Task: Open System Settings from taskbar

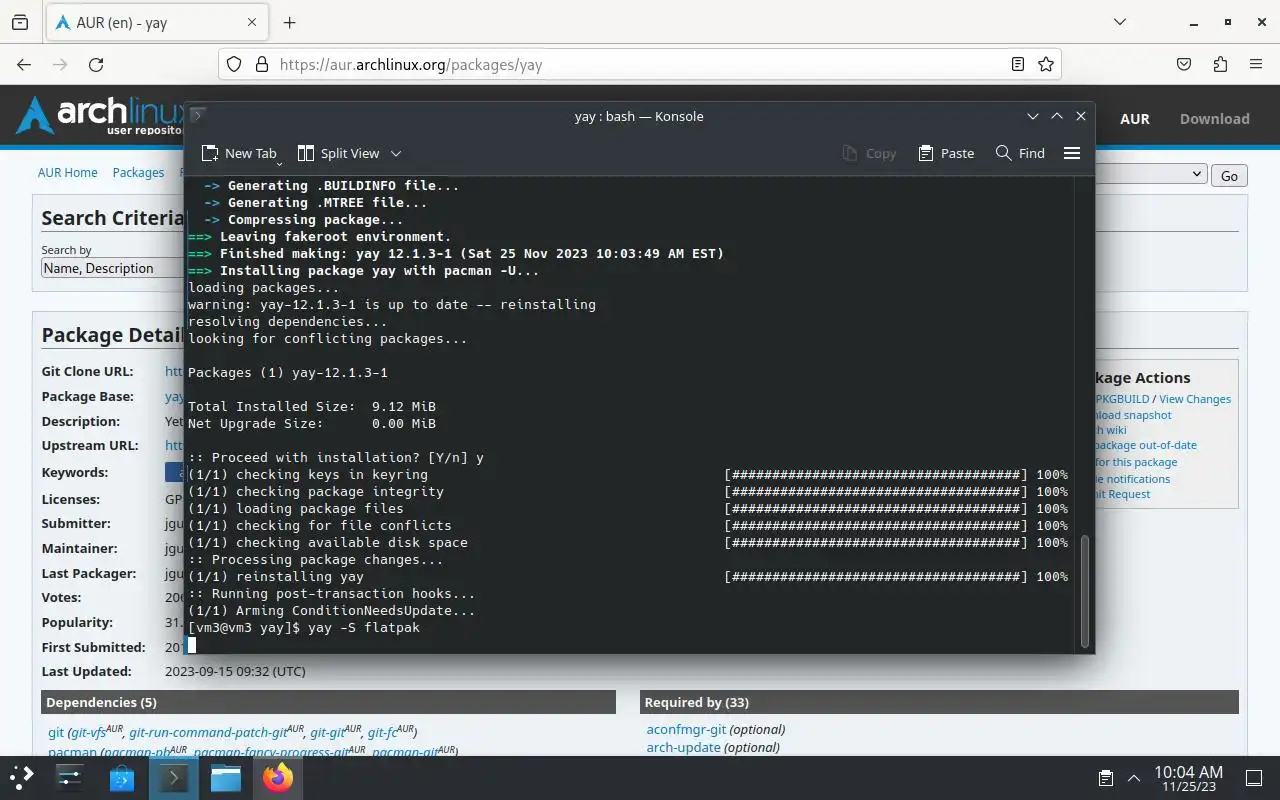Action: click(x=70, y=777)
